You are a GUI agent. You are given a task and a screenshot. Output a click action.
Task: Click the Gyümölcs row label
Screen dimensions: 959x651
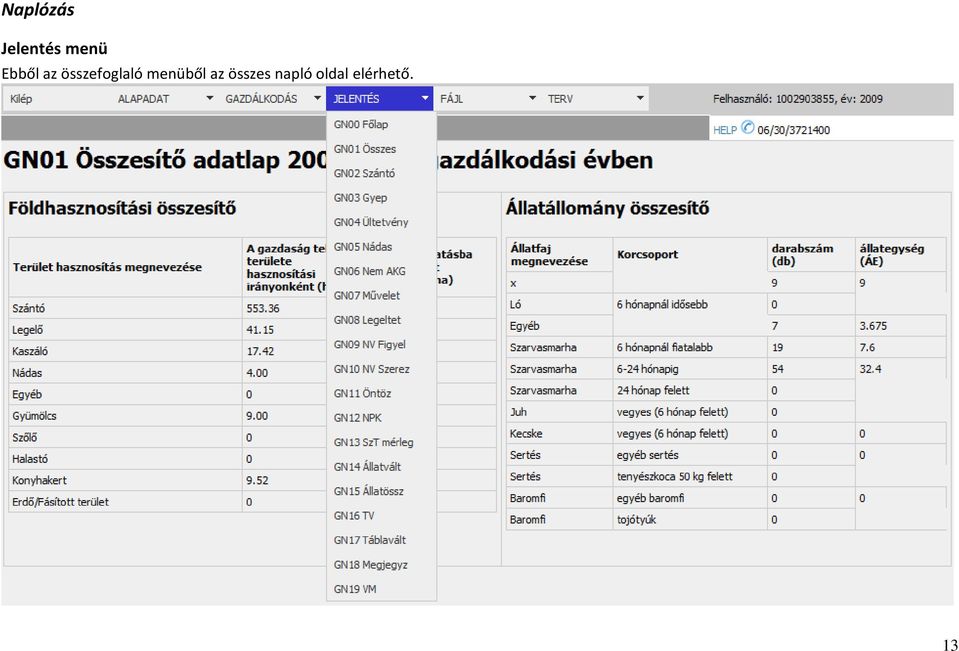coord(34,416)
